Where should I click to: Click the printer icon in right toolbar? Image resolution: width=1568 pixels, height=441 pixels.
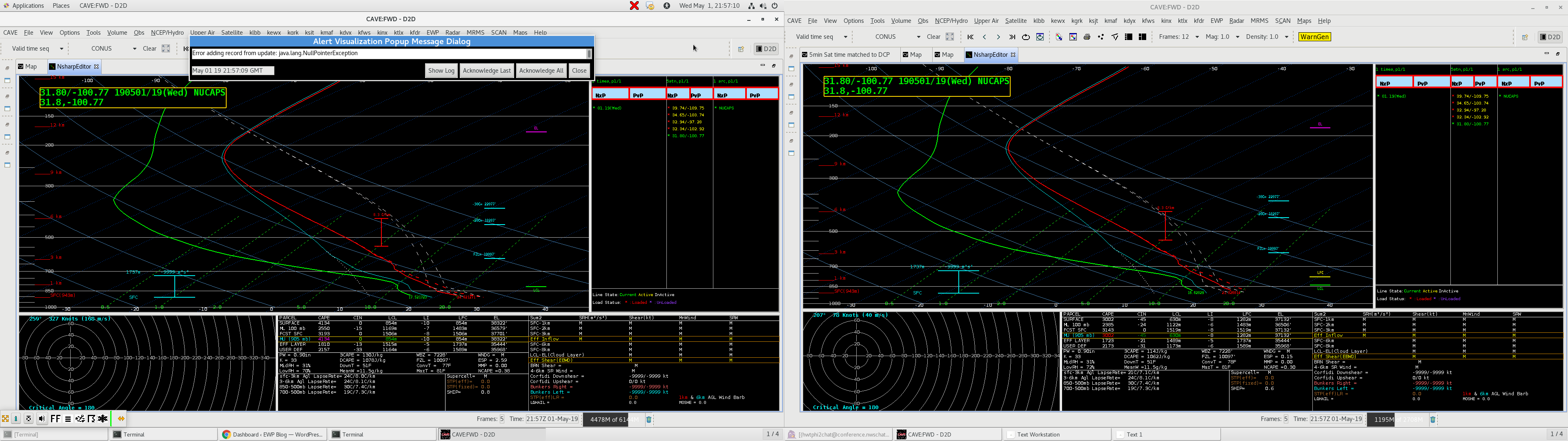1087,37
